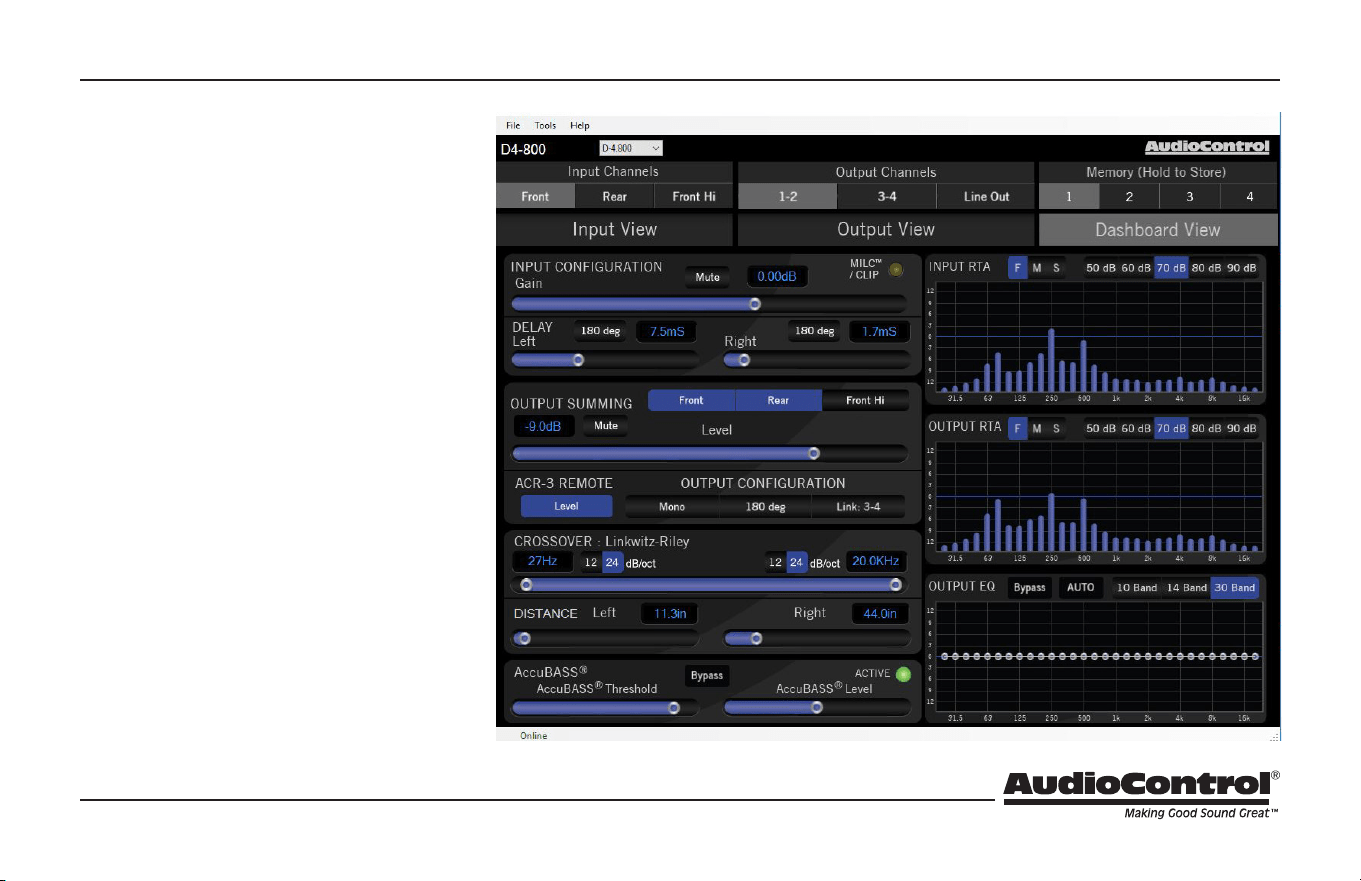
Task: Adjust the left distance slider
Action: click(x=605, y=638)
